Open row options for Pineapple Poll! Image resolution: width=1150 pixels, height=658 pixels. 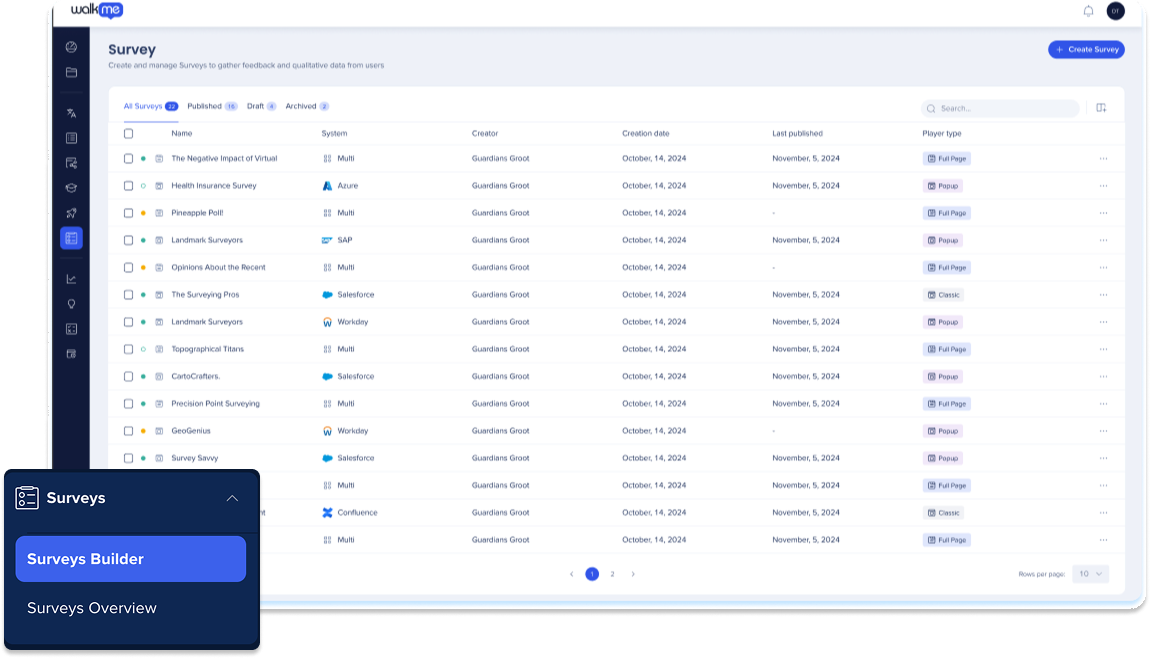[x=1103, y=213]
